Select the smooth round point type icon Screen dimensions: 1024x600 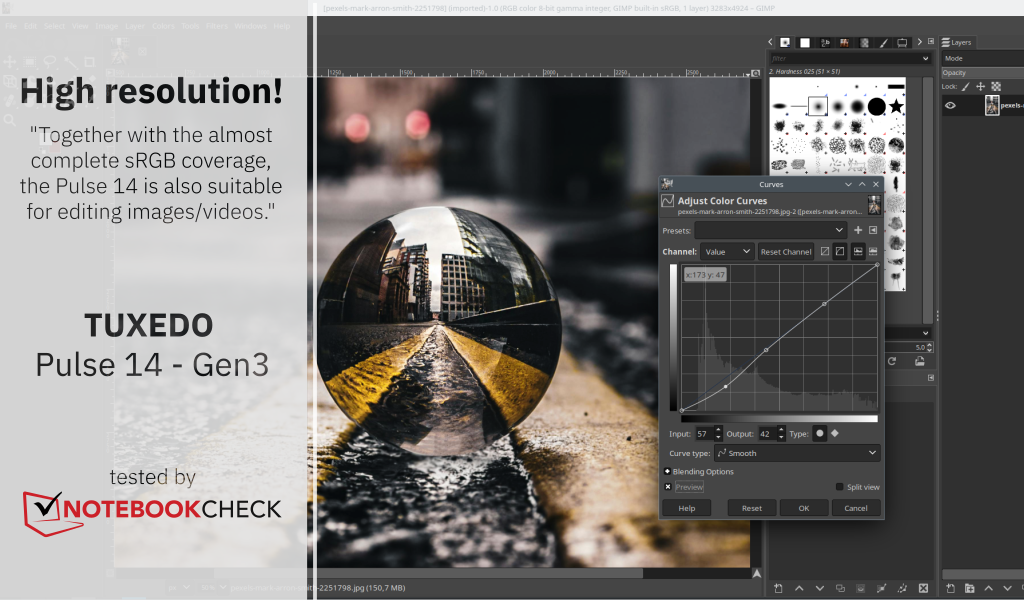pyautogui.click(x=820, y=433)
